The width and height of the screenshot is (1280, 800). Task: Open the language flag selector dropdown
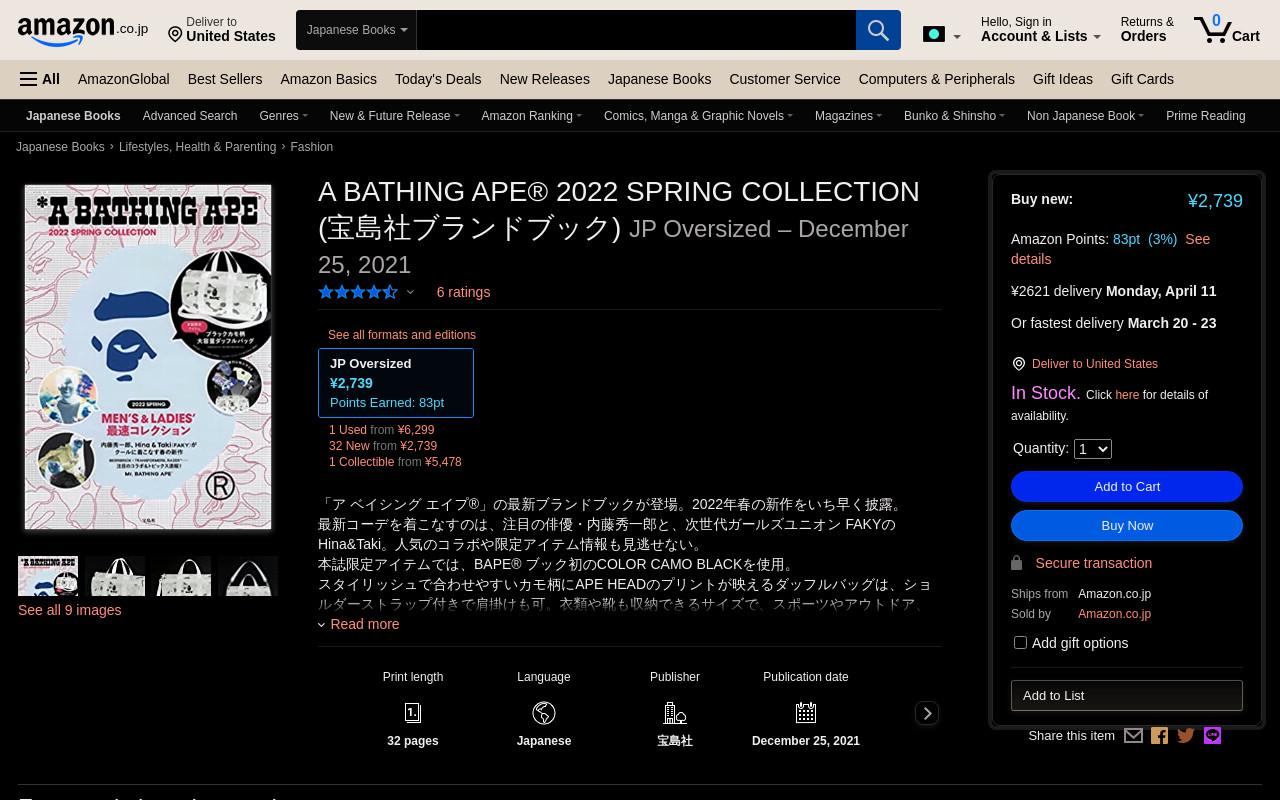(x=941, y=34)
